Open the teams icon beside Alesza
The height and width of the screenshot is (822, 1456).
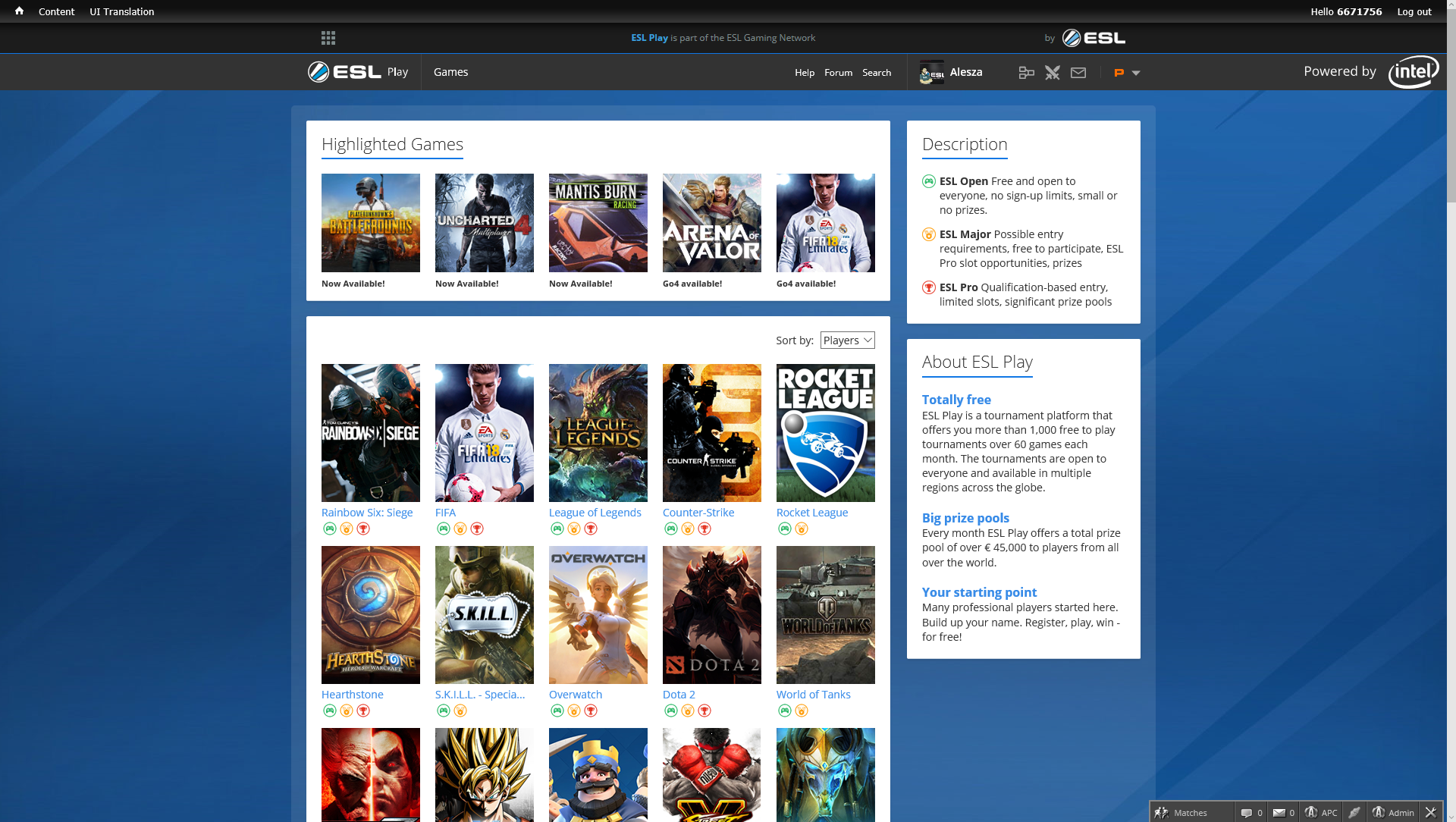(1027, 73)
